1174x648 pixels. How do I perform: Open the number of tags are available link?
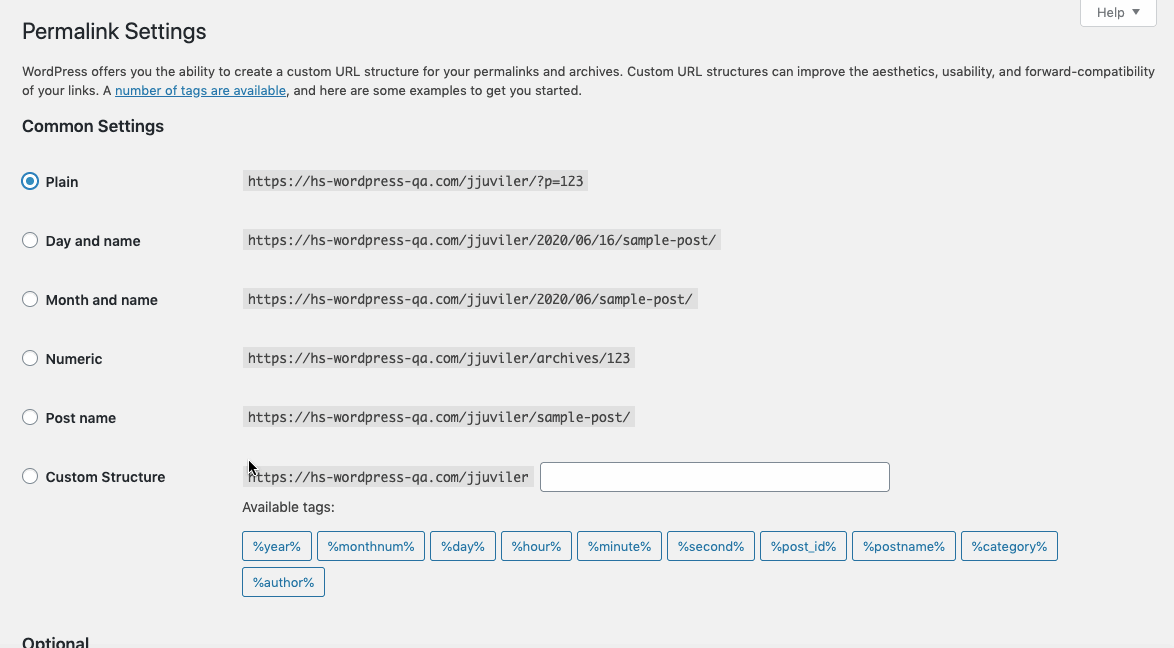click(x=200, y=90)
